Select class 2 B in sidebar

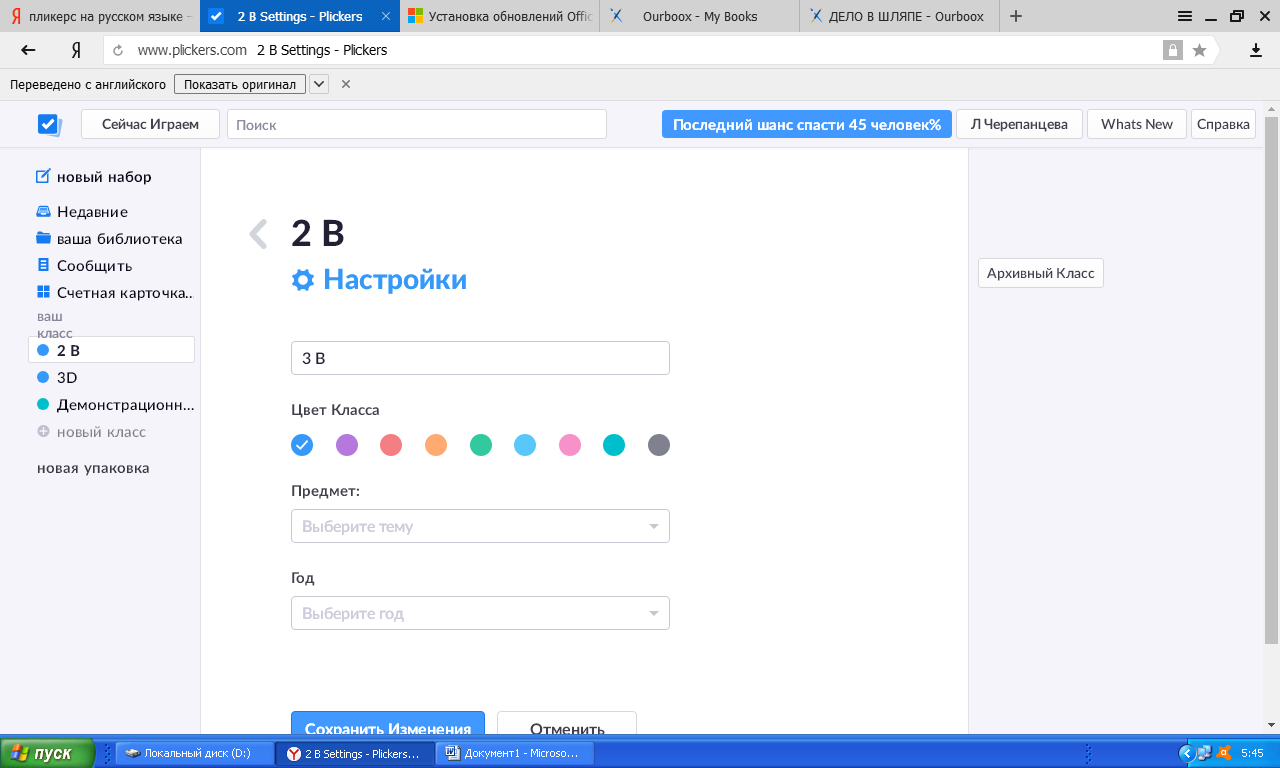(111, 350)
